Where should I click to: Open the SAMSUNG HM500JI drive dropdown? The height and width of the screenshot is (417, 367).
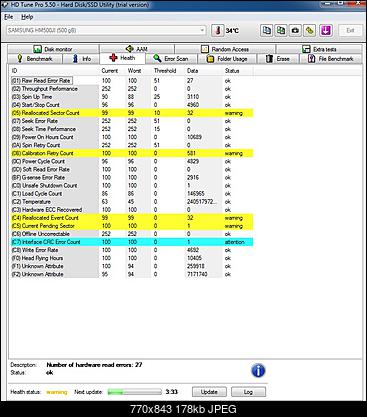[x=106, y=31]
